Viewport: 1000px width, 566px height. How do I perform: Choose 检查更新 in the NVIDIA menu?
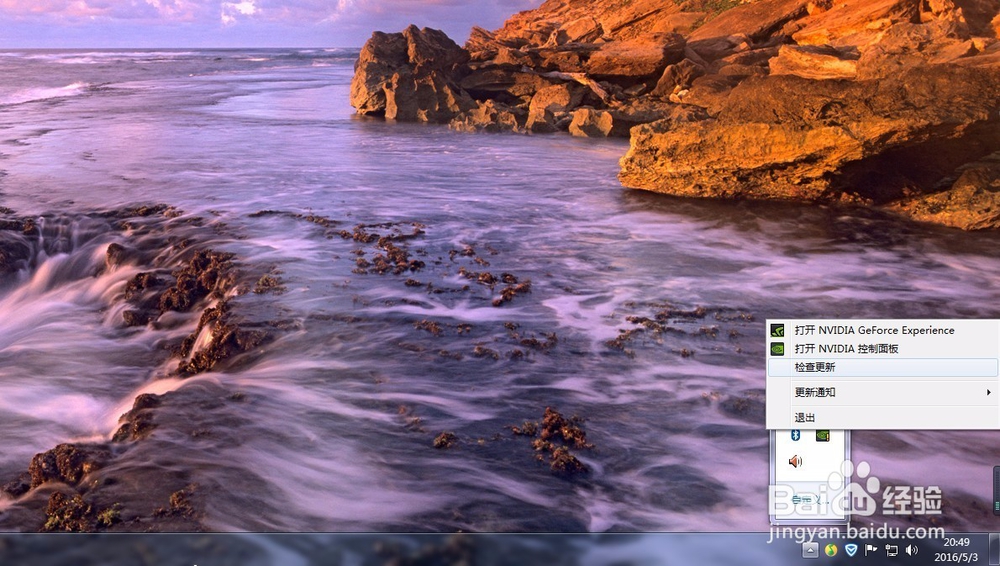883,367
